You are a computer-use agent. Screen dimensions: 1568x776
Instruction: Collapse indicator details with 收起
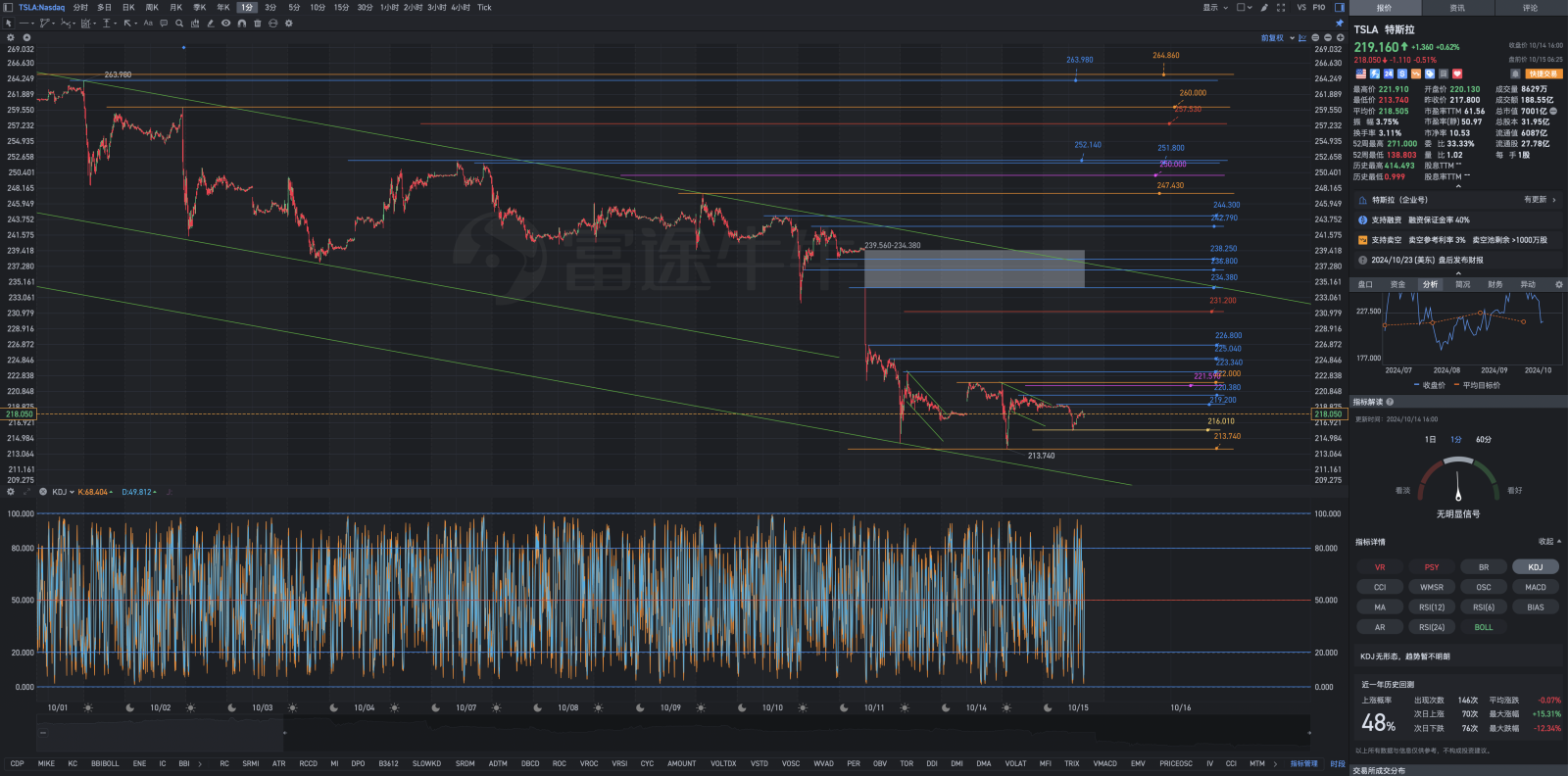coord(1549,541)
